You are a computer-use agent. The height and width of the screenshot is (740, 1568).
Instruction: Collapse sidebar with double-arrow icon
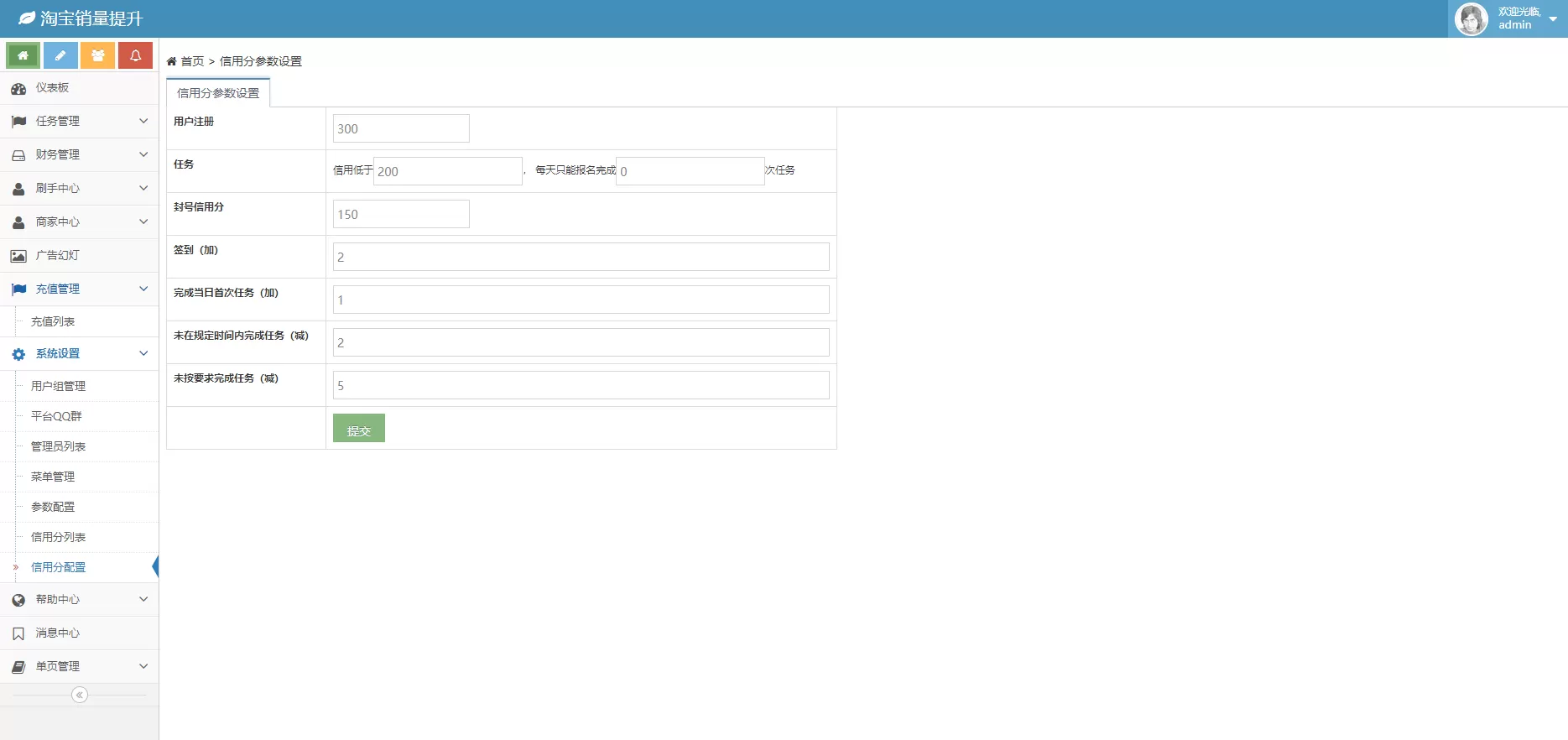(80, 695)
